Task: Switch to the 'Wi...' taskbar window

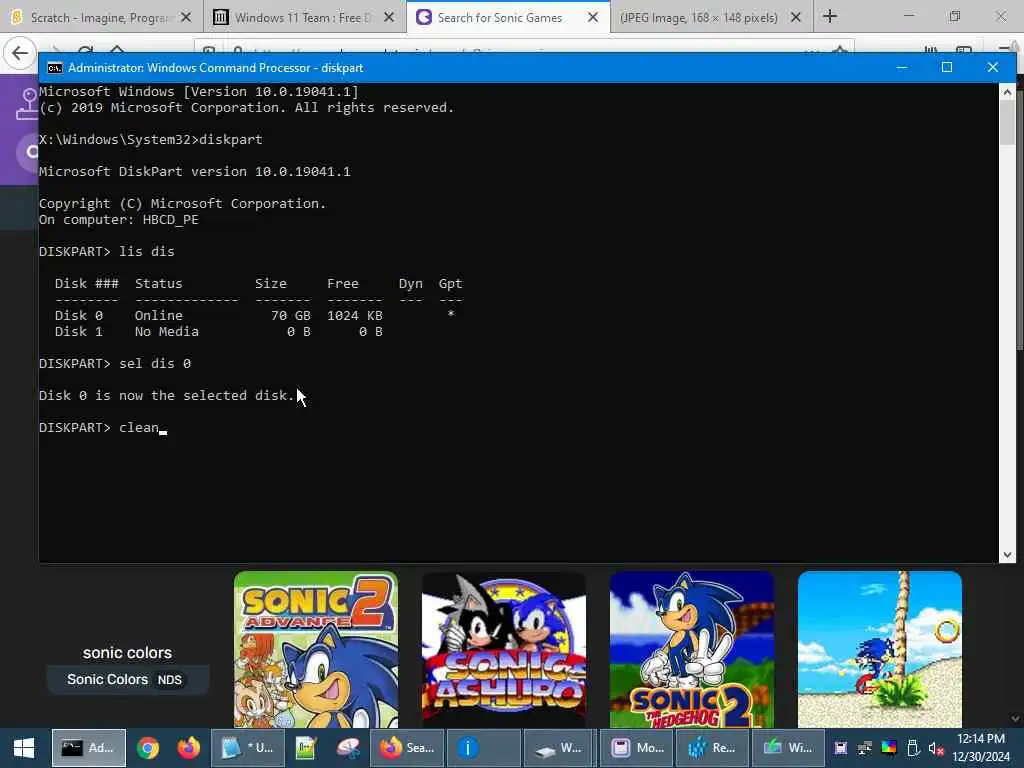Action: [788, 748]
